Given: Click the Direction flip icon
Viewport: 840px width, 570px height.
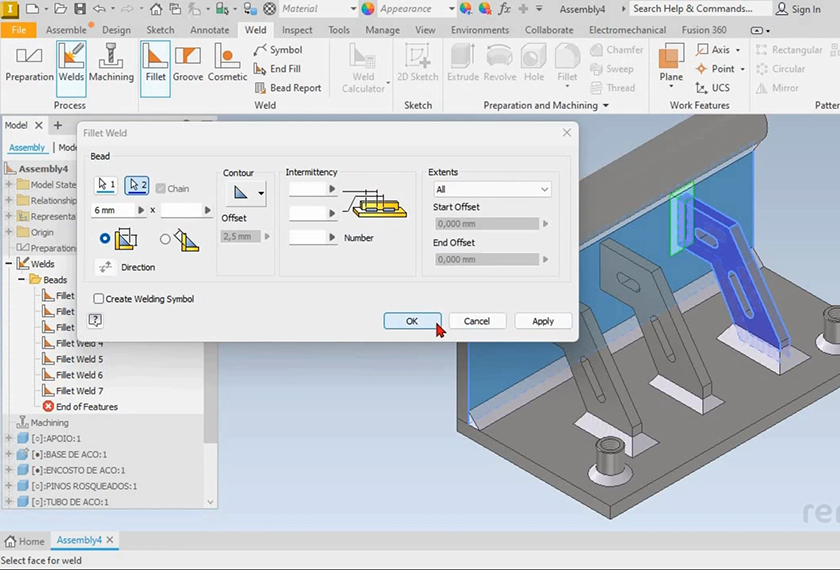Looking at the screenshot, I should (106, 267).
